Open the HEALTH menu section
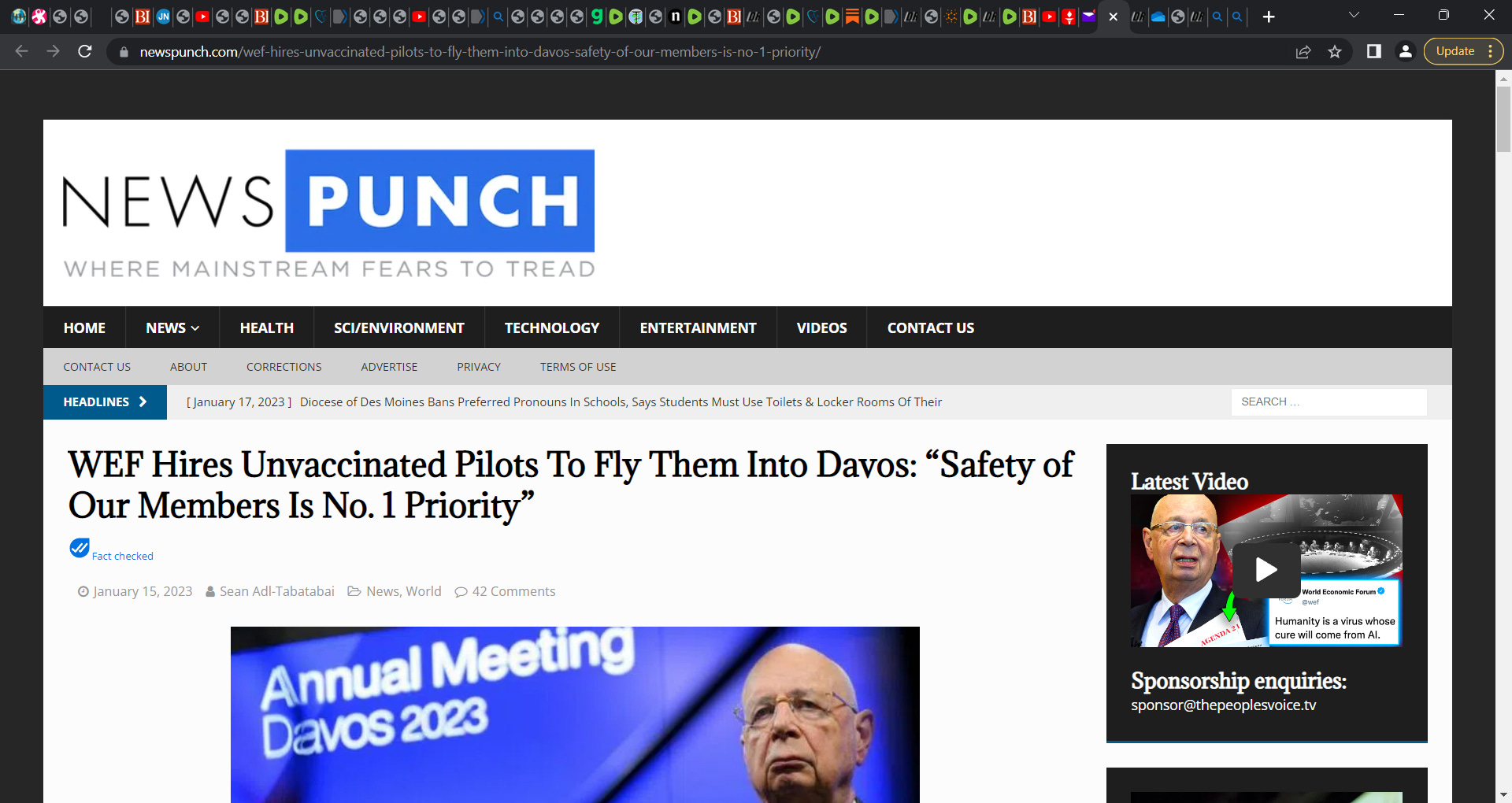1512x803 pixels. (x=267, y=327)
